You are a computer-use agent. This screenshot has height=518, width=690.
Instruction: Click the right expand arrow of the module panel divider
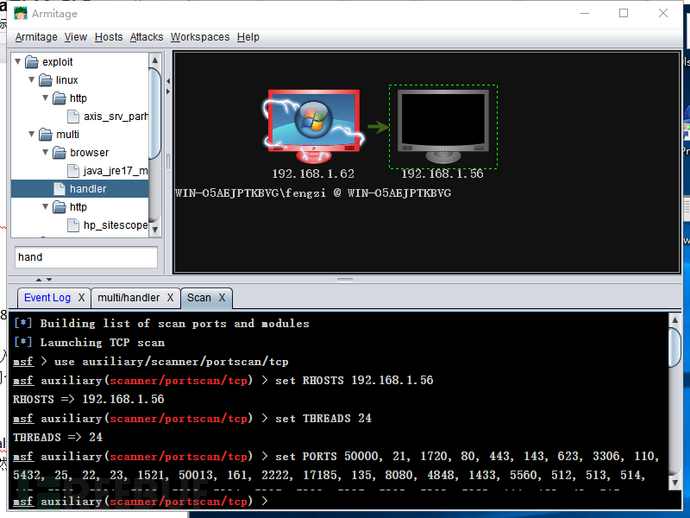coord(168,92)
